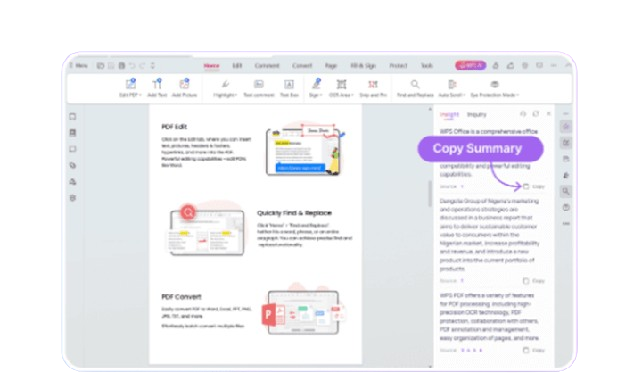Close the Insight side panel

(549, 114)
